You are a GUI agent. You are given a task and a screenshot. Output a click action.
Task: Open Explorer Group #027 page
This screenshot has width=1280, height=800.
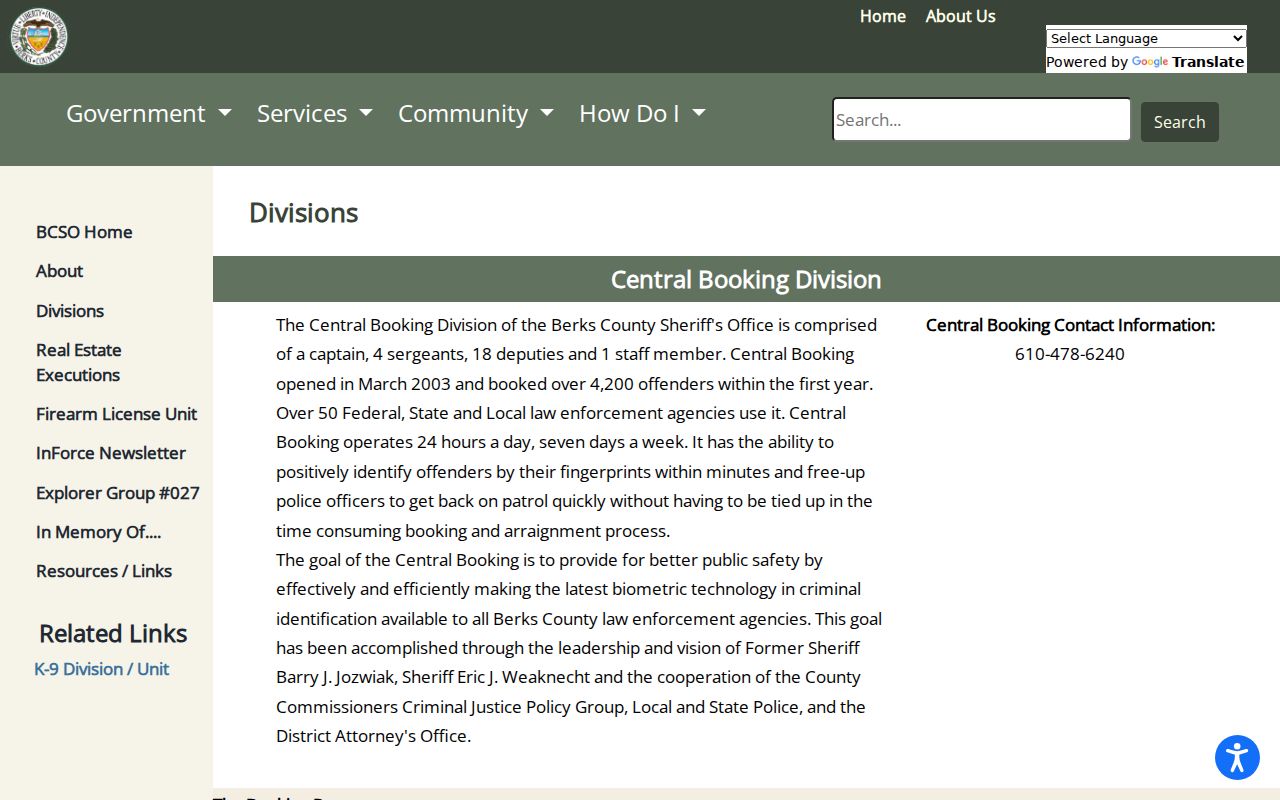[118, 493]
